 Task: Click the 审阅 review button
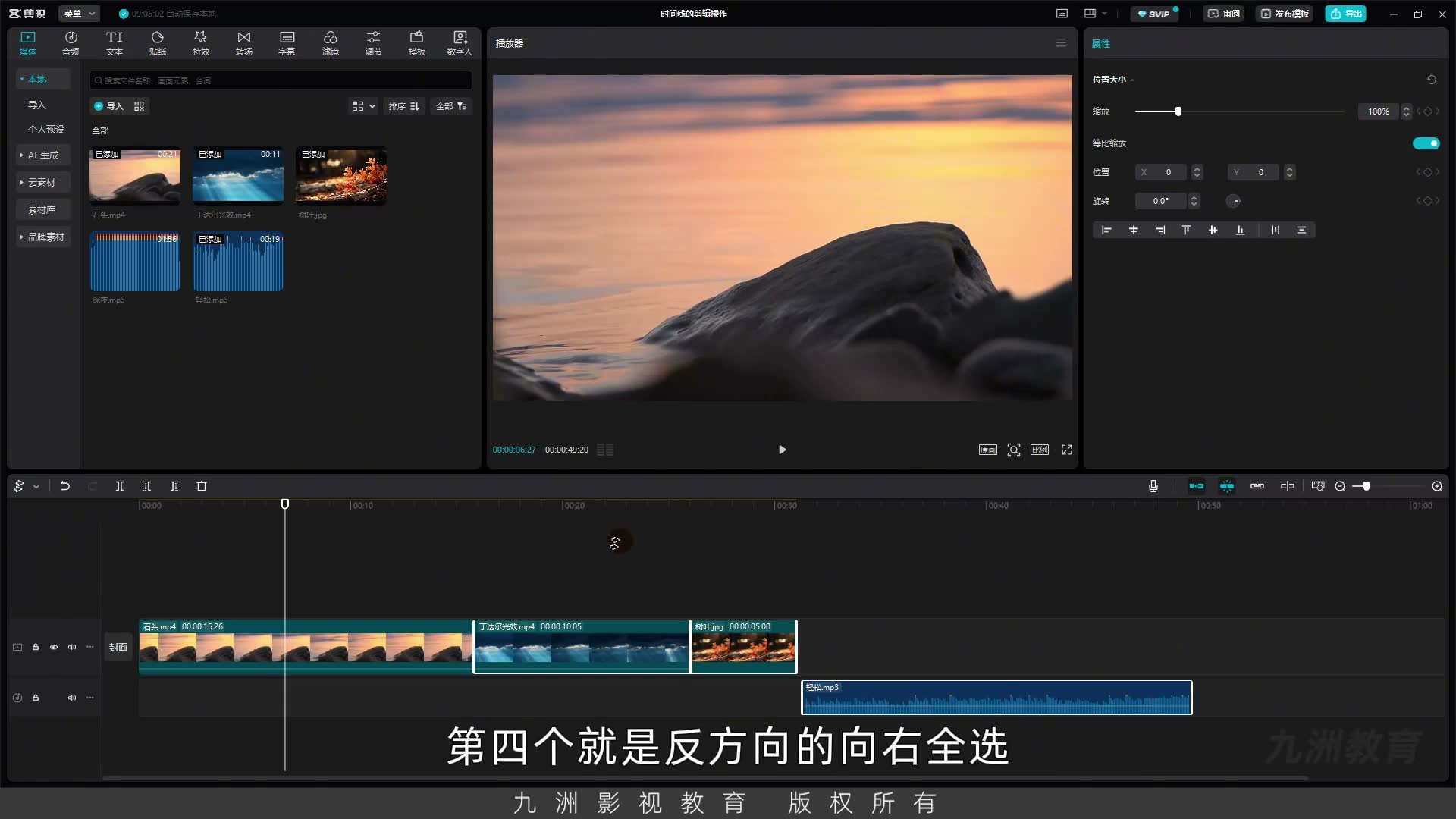click(x=1224, y=14)
